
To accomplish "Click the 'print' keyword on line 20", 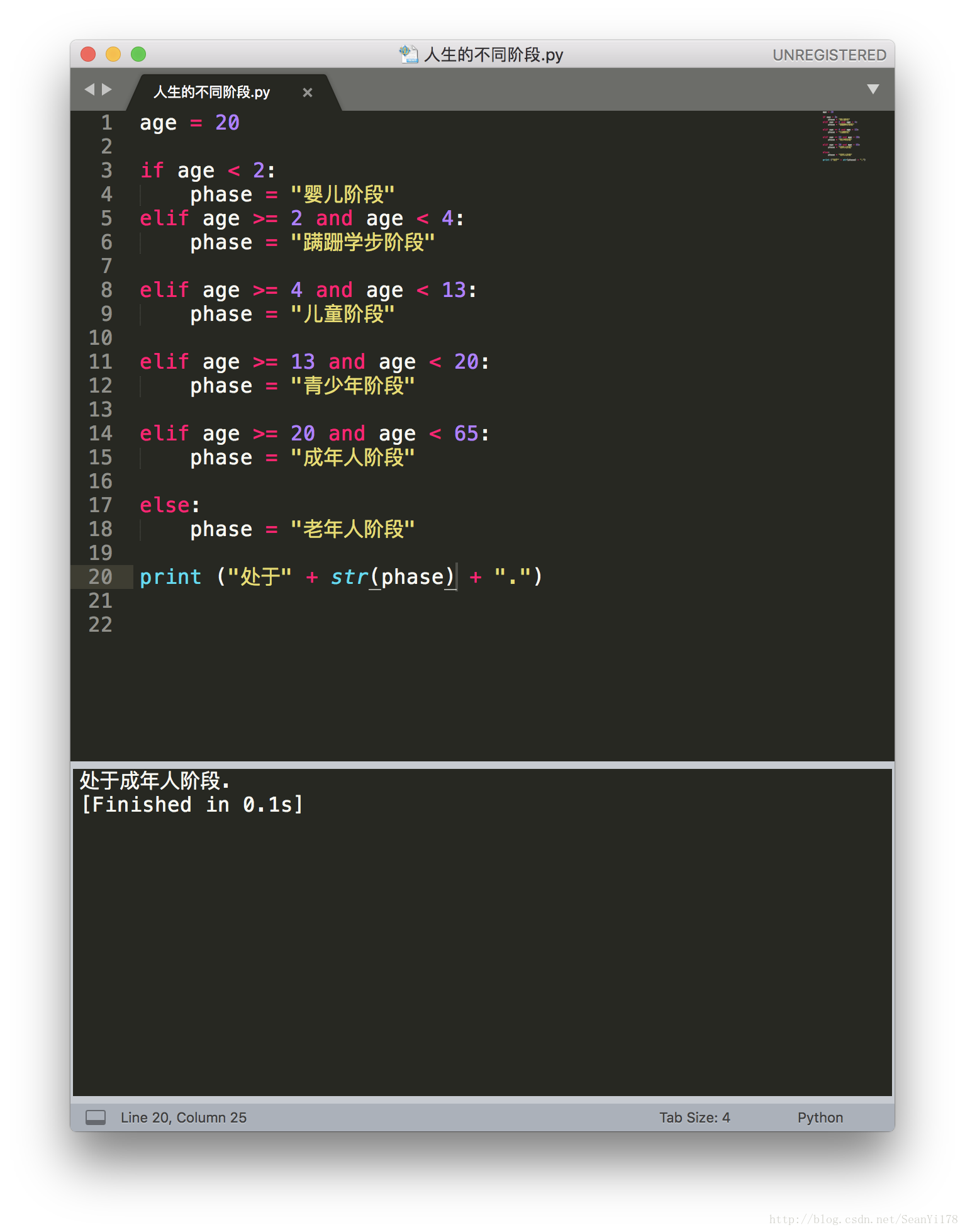I will pos(170,577).
